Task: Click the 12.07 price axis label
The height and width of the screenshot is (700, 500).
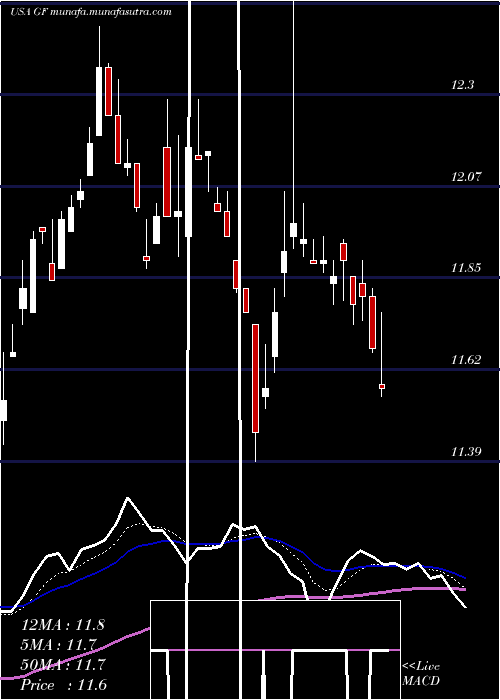Action: (467, 177)
